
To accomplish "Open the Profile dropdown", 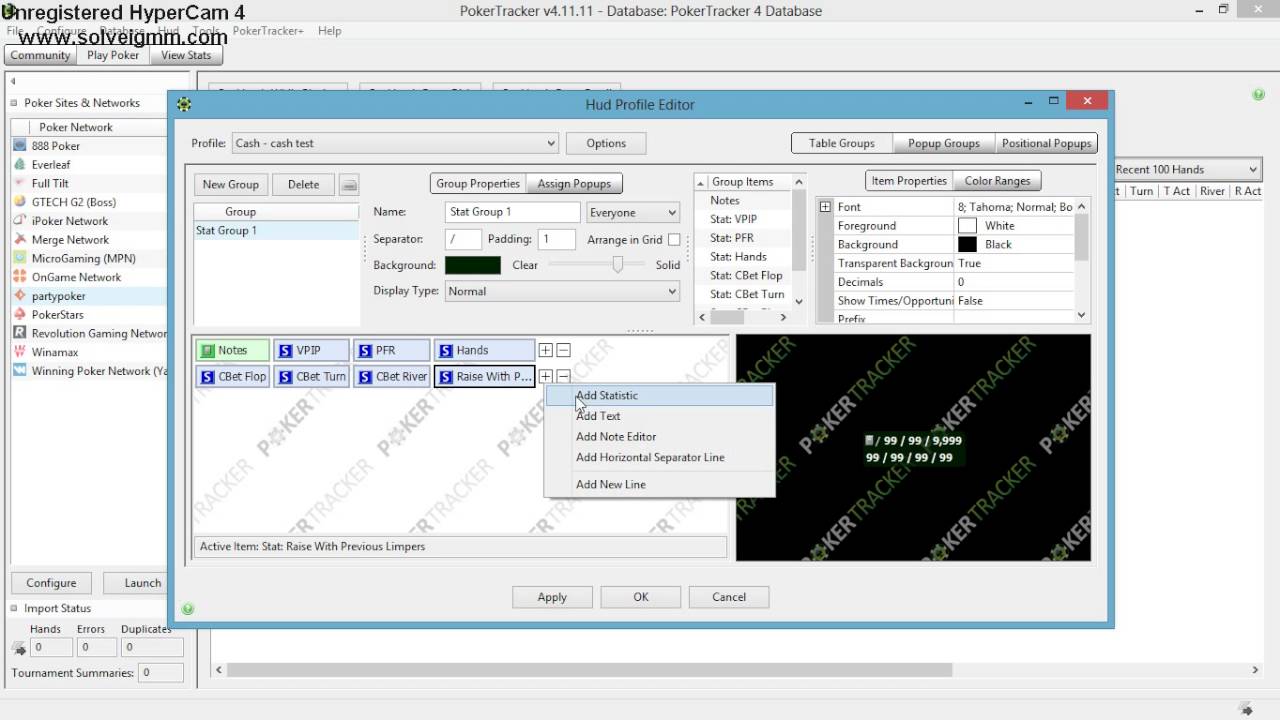I will [x=395, y=143].
